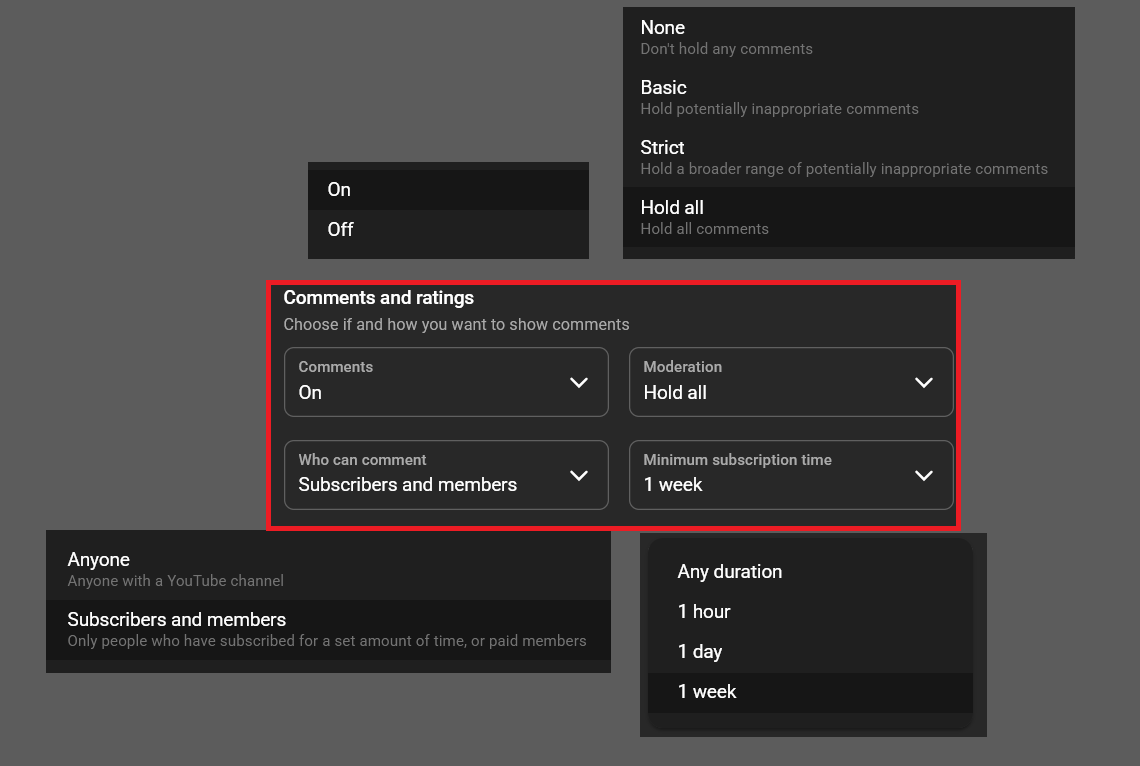Open the Comments dropdown set to On
Viewport: 1140px width, 766px height.
446,382
